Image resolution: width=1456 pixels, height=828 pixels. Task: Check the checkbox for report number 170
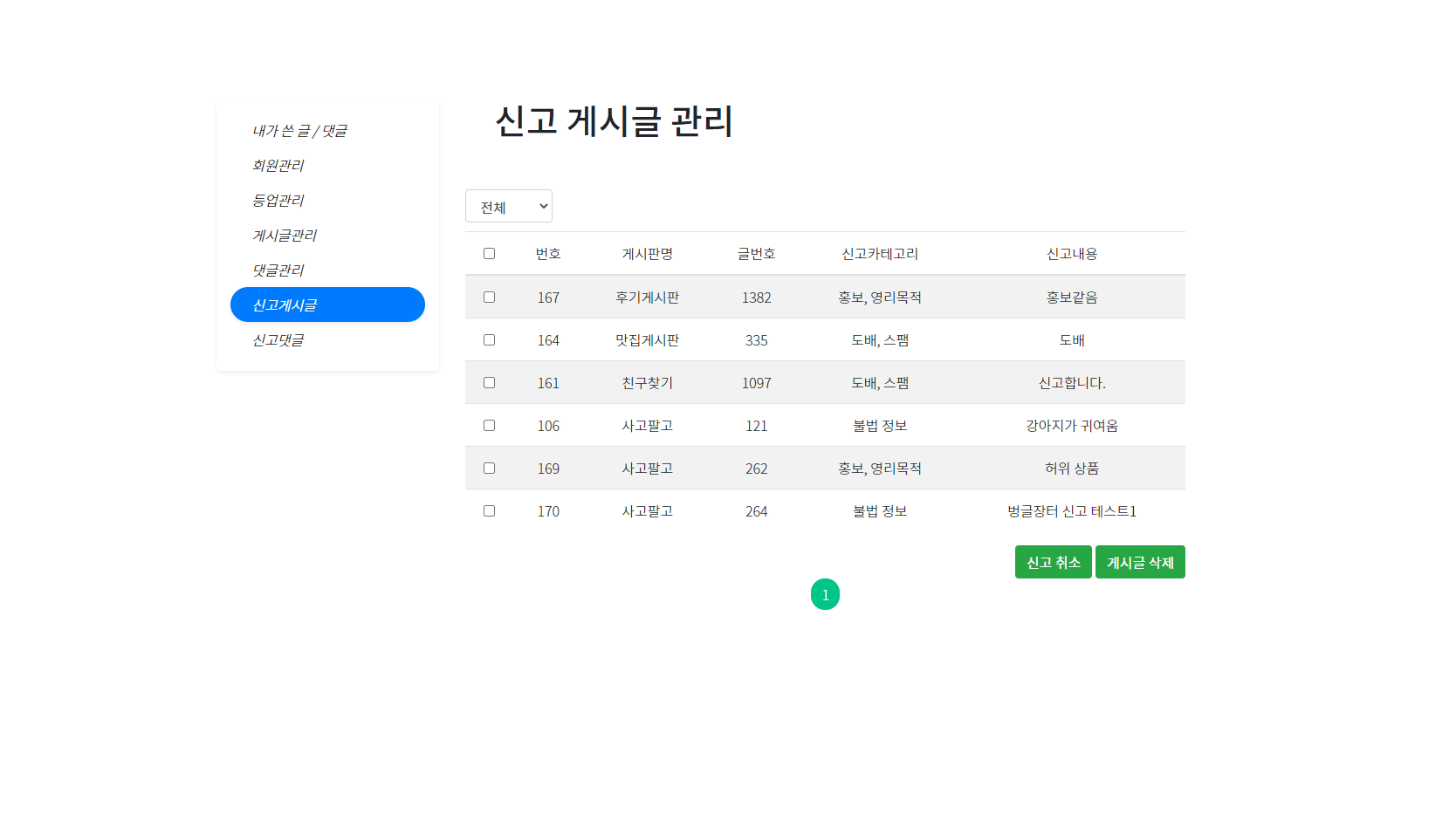pyautogui.click(x=489, y=510)
